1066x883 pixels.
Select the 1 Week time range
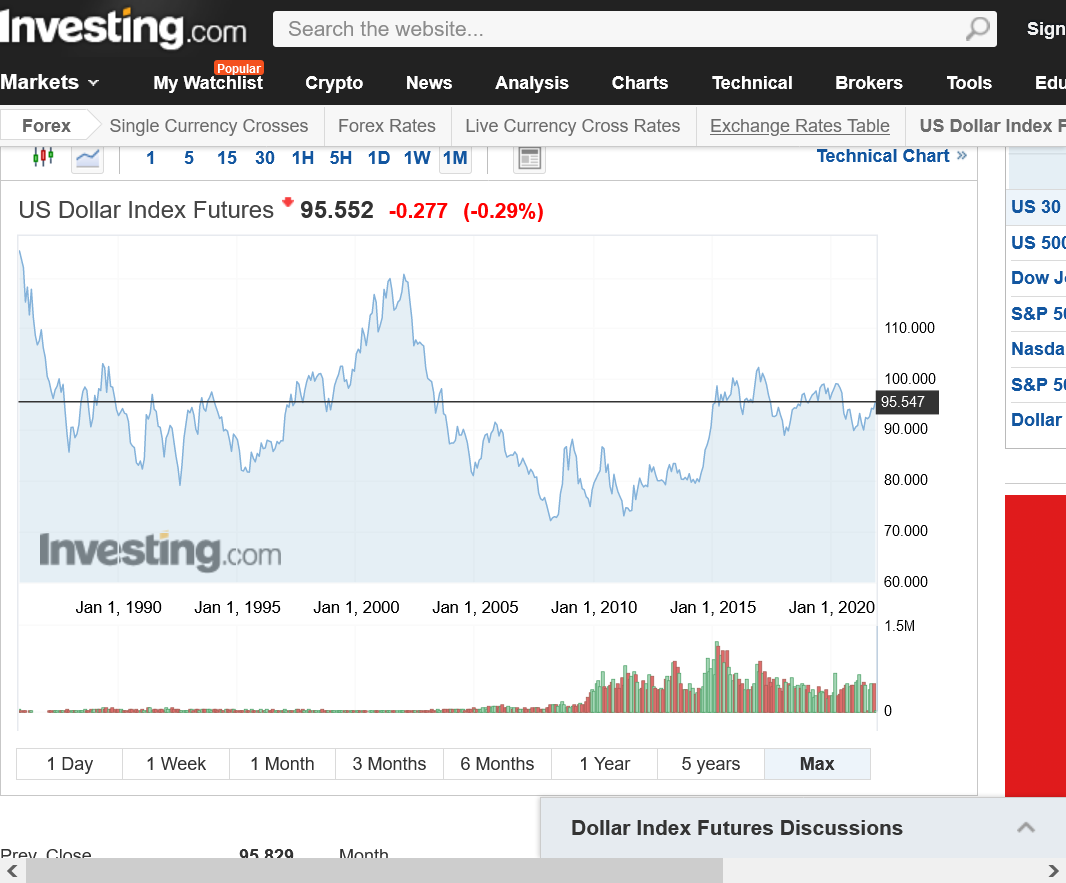point(176,764)
